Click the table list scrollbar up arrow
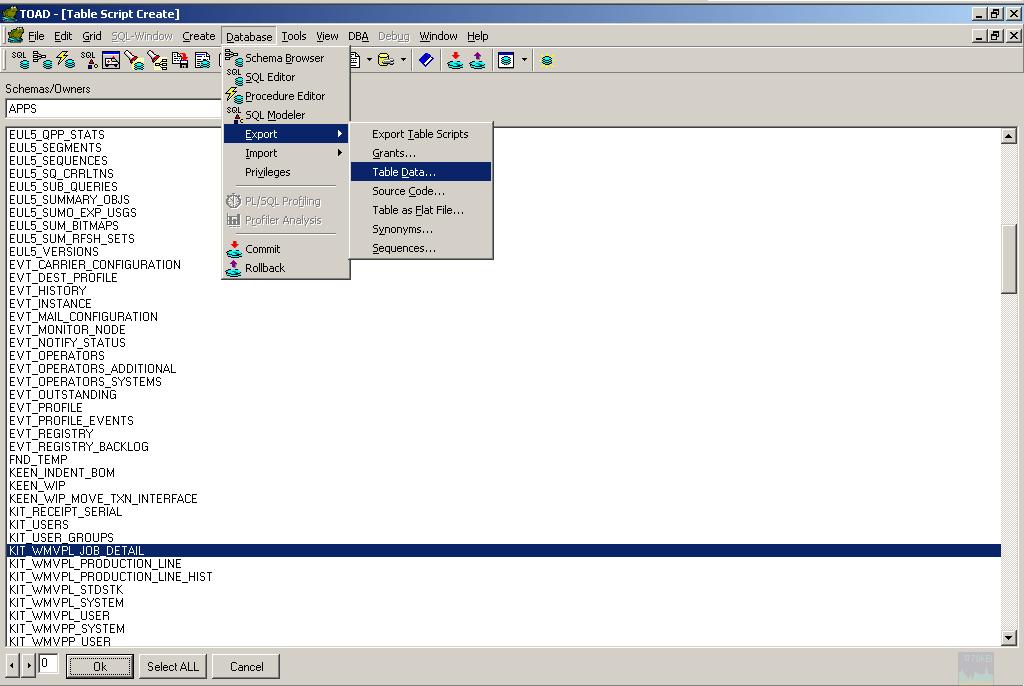The width and height of the screenshot is (1024, 686). (x=1008, y=136)
